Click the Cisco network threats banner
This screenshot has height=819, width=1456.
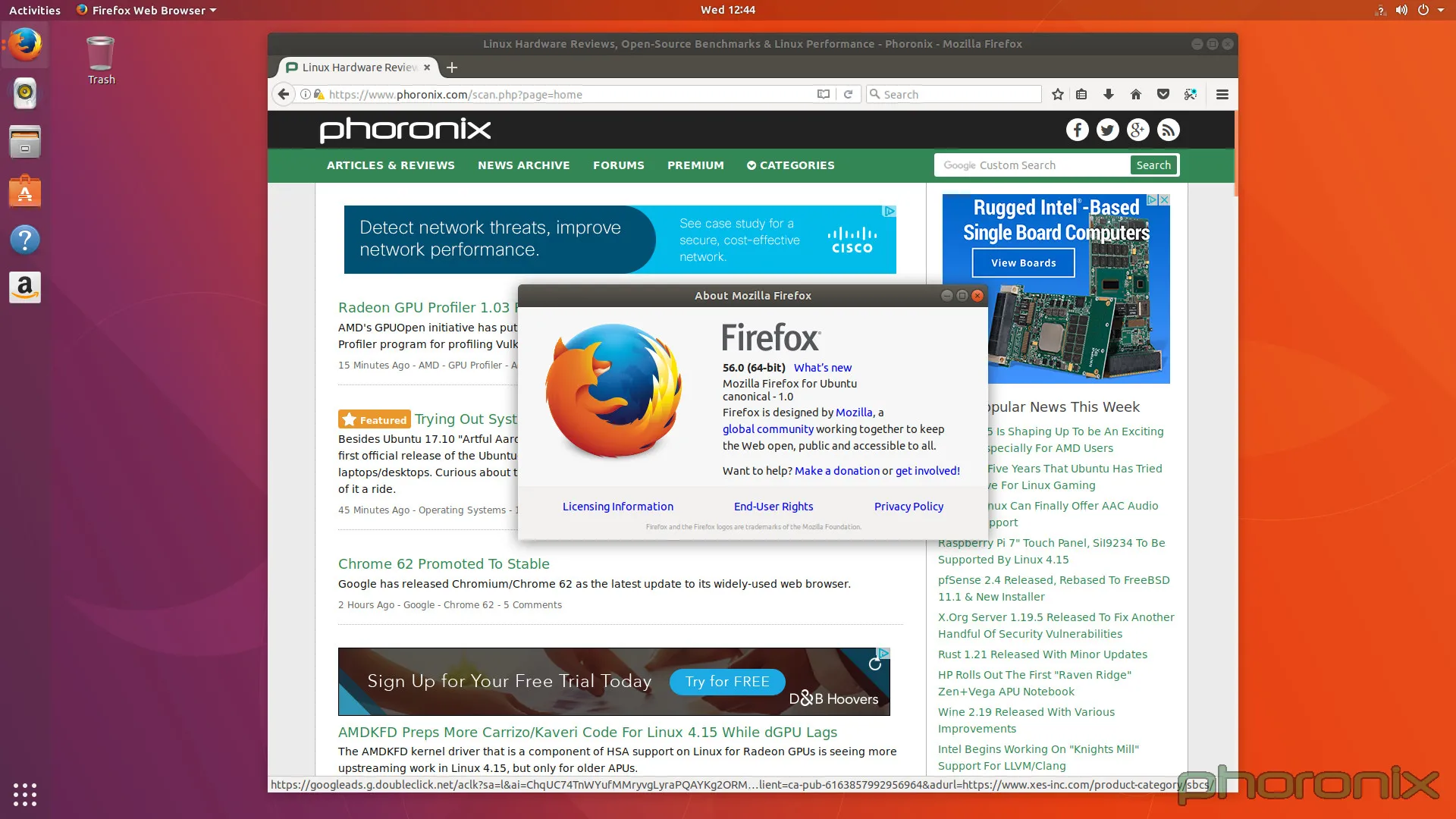pos(620,240)
